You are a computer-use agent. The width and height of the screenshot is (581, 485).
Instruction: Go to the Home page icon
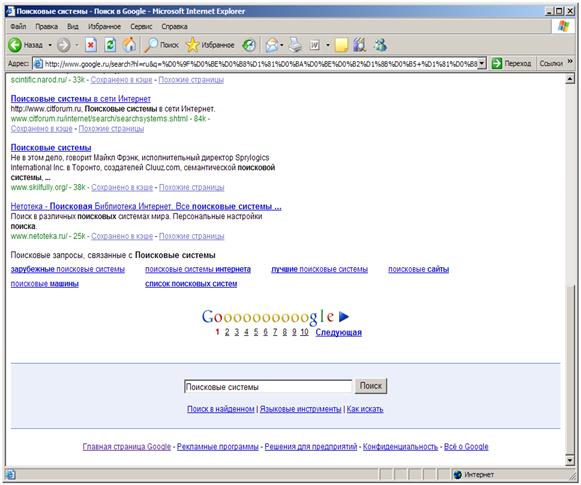click(129, 45)
